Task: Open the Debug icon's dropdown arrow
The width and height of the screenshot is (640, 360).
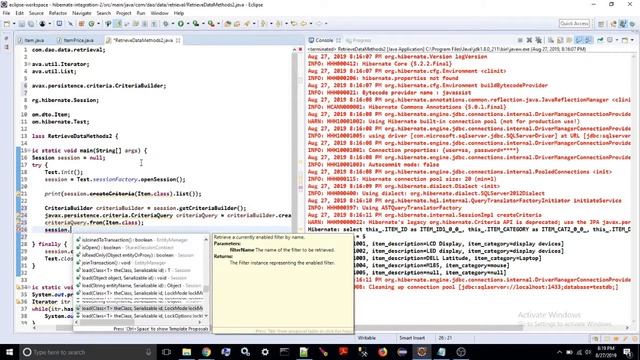Action: [172, 24]
